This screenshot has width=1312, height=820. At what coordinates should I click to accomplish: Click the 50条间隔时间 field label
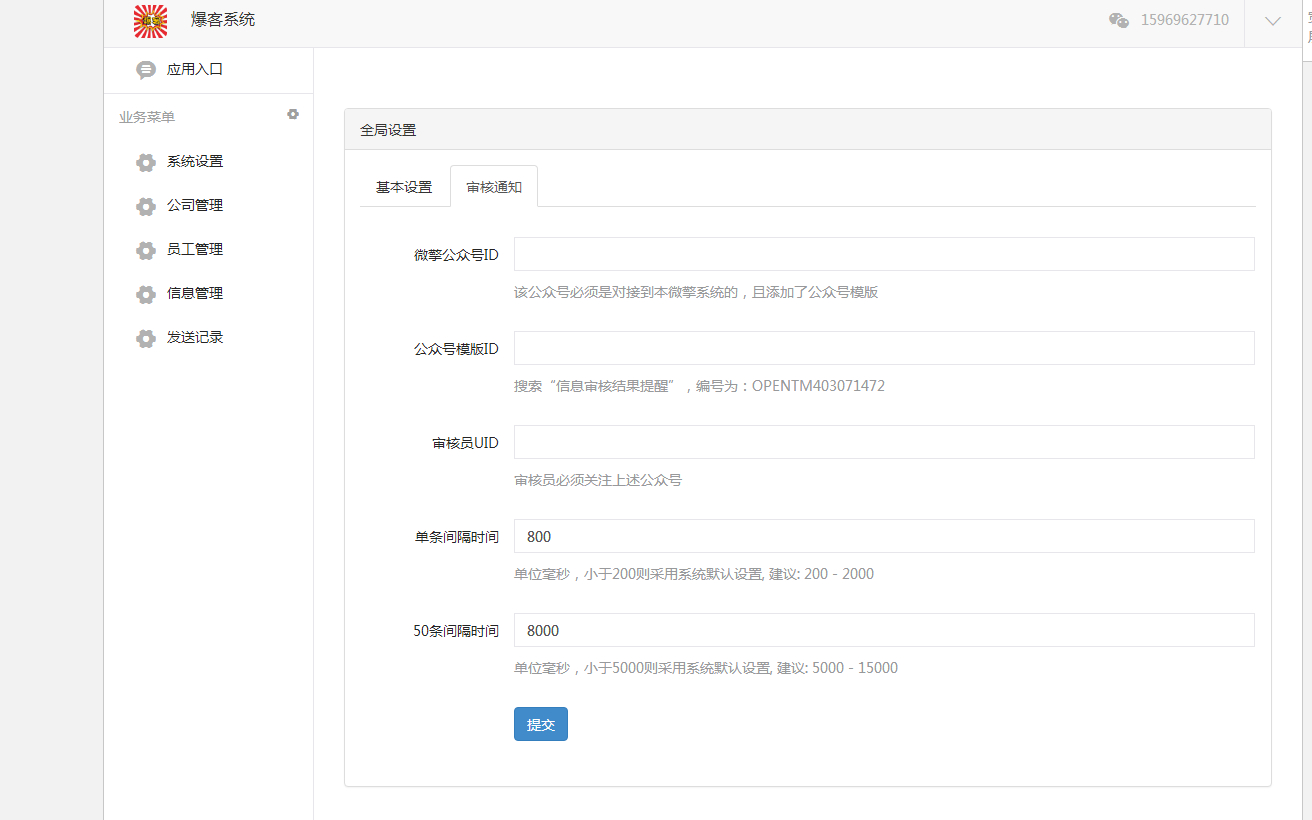click(456, 631)
